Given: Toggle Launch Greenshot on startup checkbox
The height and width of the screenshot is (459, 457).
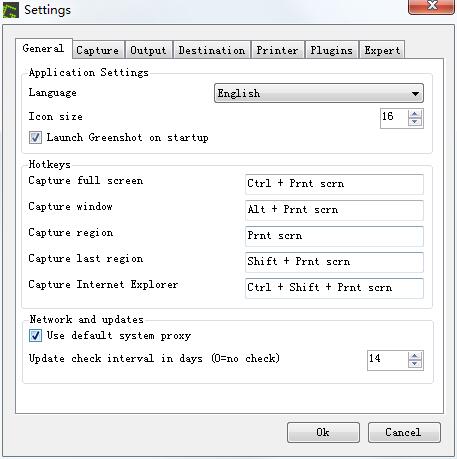Looking at the screenshot, I should tap(35, 137).
